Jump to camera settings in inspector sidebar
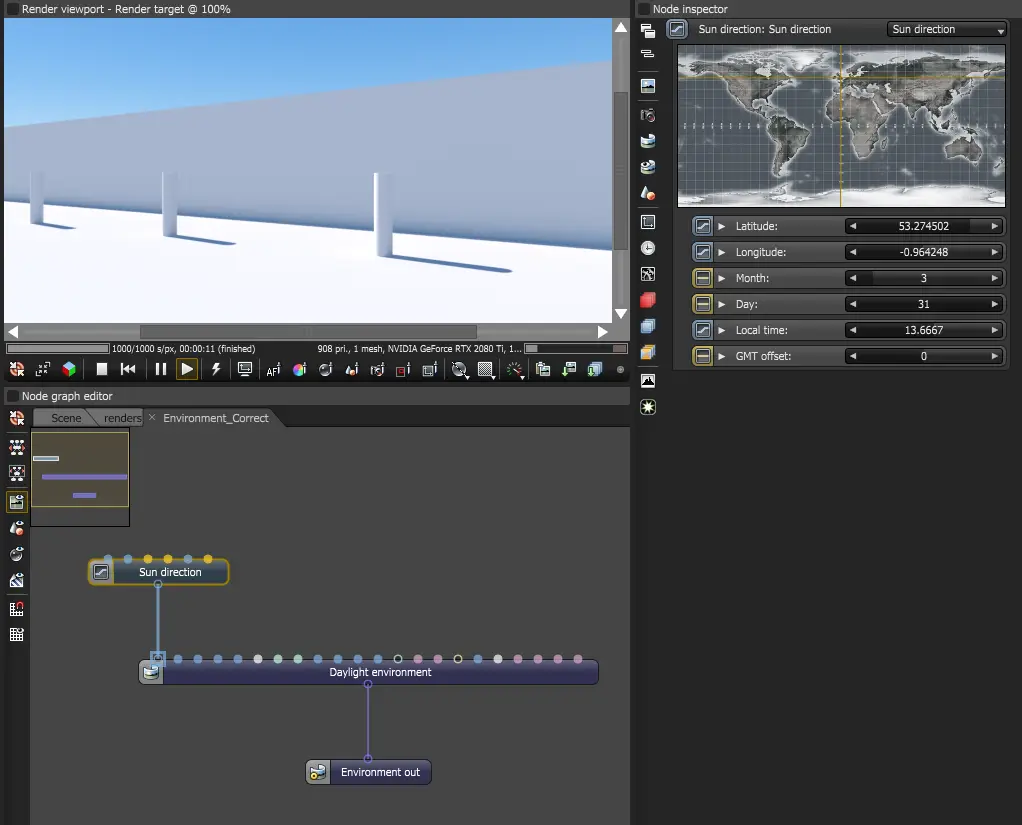Image resolution: width=1022 pixels, height=825 pixels. 648,115
